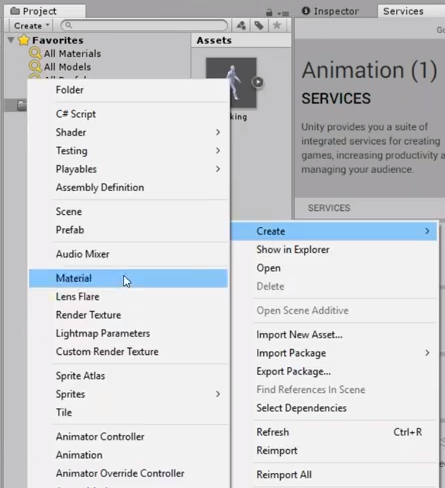Click the All Materials search icon
445x488 pixels.
(35, 53)
